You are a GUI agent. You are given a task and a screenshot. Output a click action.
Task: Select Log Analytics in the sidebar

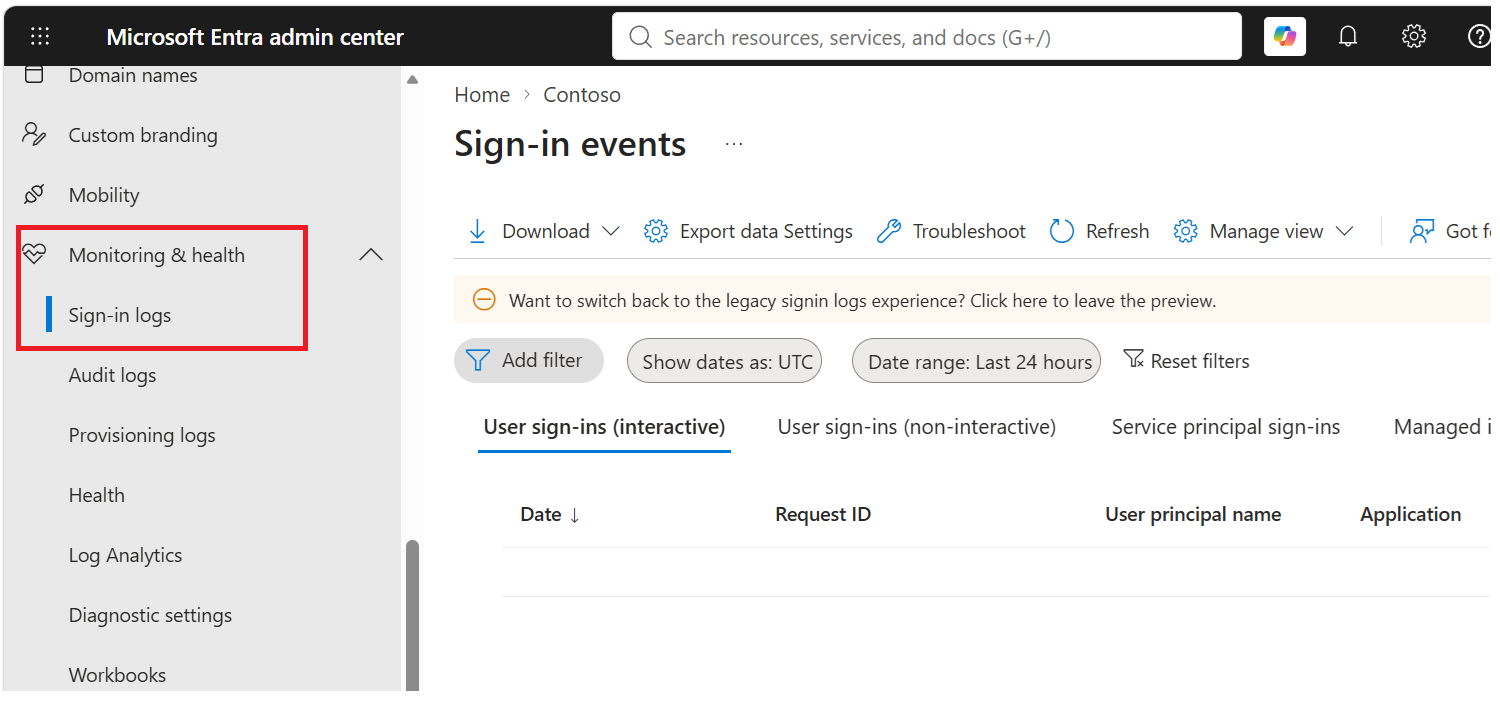pos(125,555)
